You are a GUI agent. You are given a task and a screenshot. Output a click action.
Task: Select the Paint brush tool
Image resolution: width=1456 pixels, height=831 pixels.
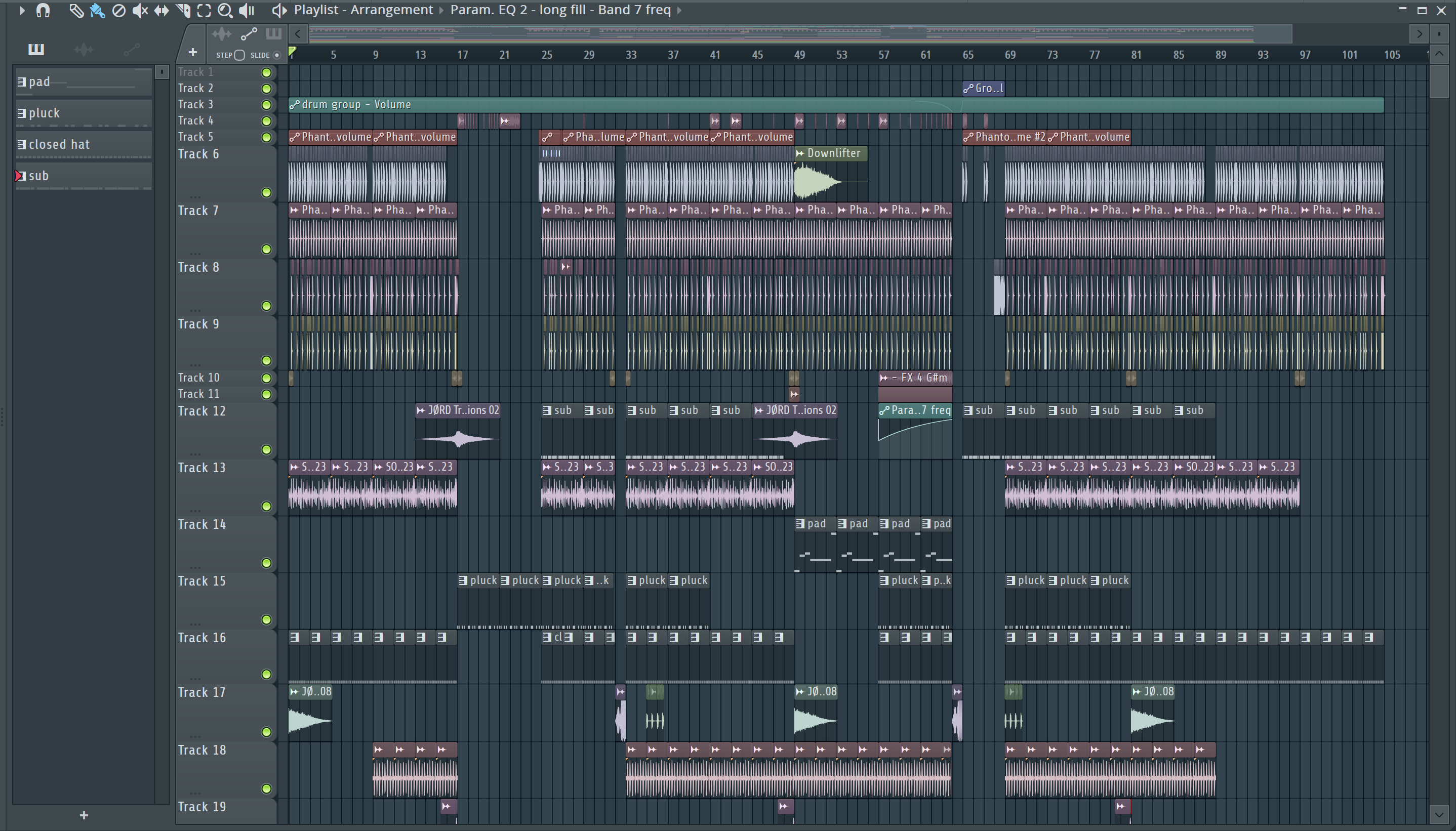98,10
